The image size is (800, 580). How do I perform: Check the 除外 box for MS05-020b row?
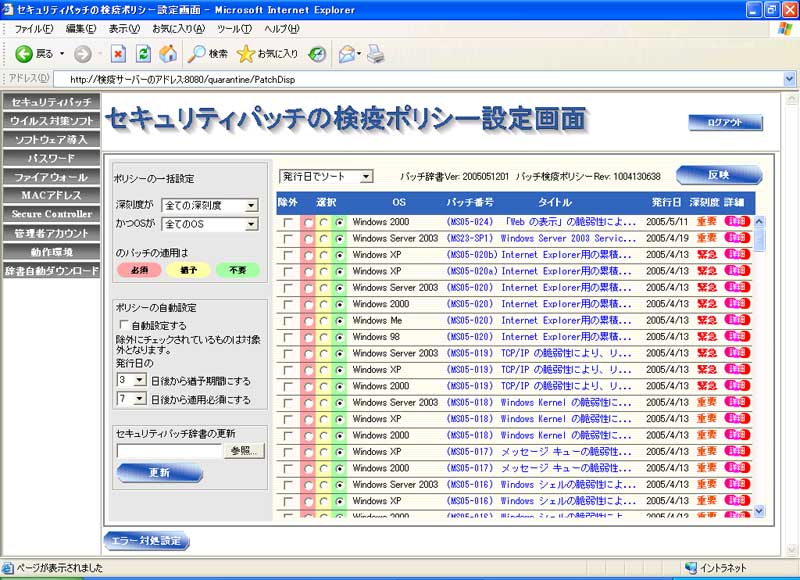[288, 255]
